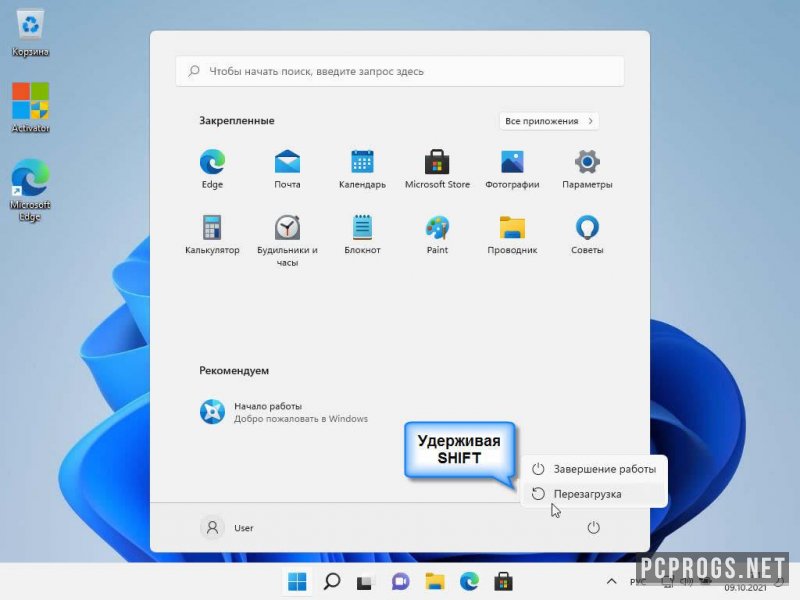
Task: Click the power button in Start menu
Action: coord(593,528)
